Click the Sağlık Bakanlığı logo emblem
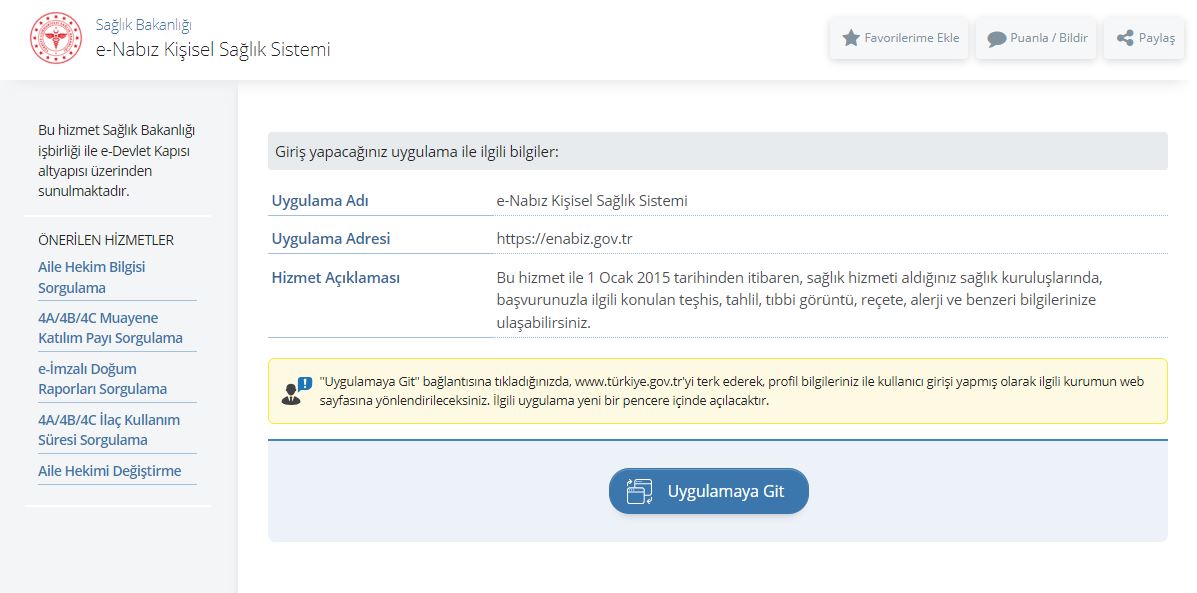Viewport: 1197px width, 593px height. (x=56, y=38)
